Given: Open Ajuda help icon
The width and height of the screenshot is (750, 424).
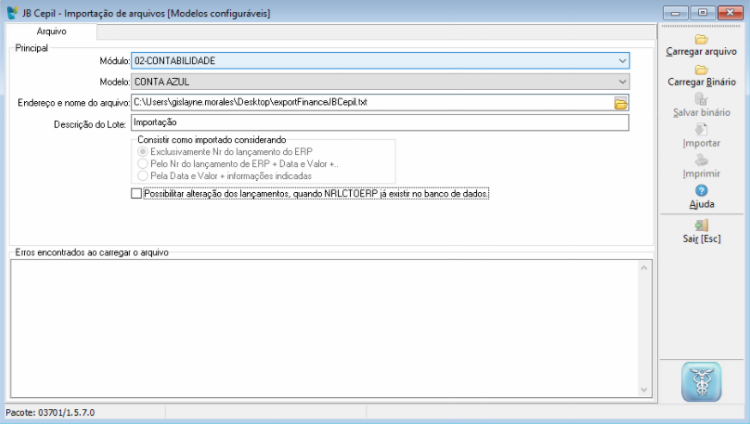Looking at the screenshot, I should [x=701, y=190].
